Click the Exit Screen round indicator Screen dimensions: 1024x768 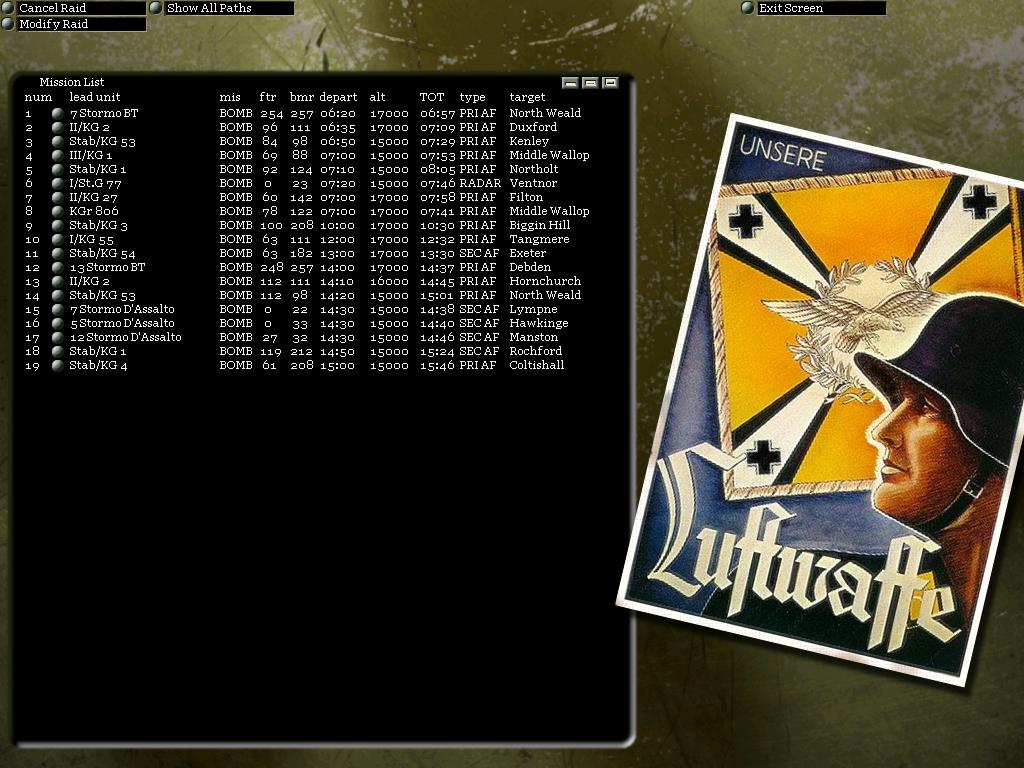pyautogui.click(x=748, y=8)
